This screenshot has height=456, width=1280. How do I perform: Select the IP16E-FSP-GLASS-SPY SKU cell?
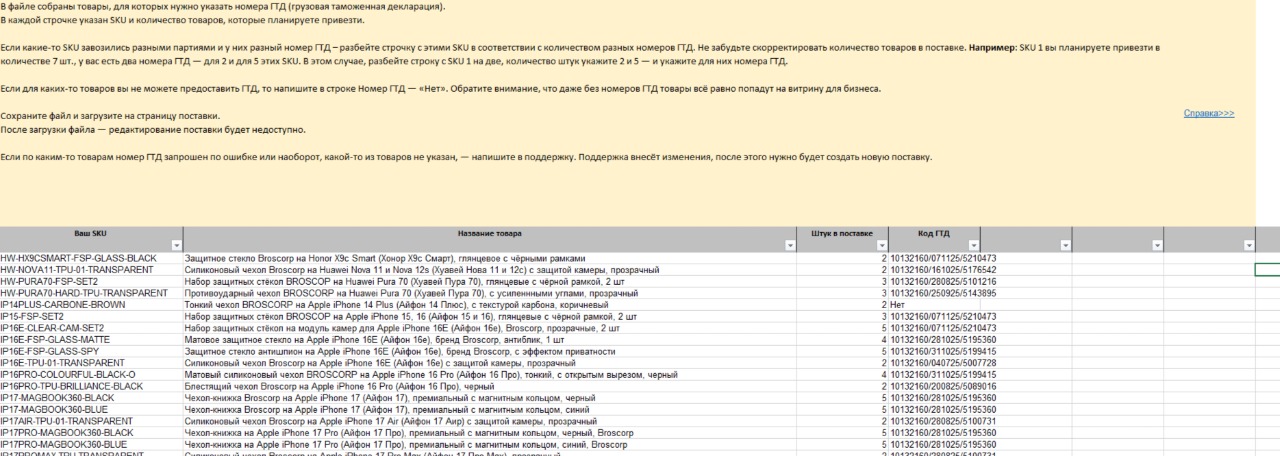click(92, 351)
